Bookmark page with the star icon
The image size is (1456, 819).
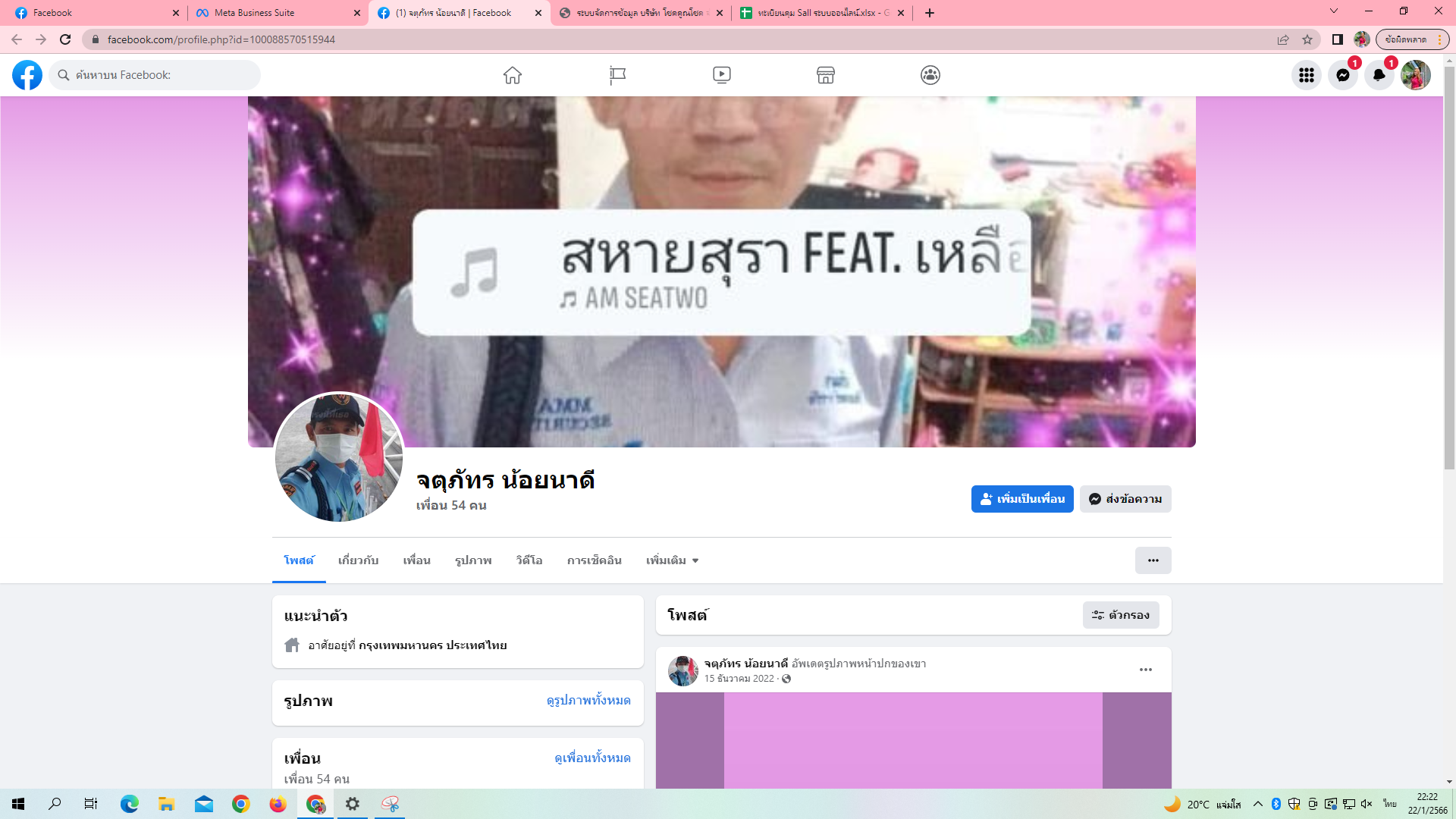point(1307,39)
